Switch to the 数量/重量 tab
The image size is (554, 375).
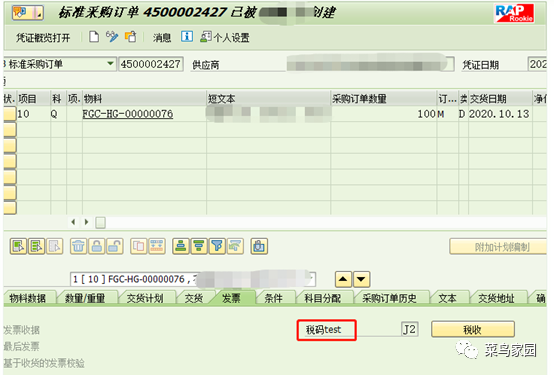85,299
